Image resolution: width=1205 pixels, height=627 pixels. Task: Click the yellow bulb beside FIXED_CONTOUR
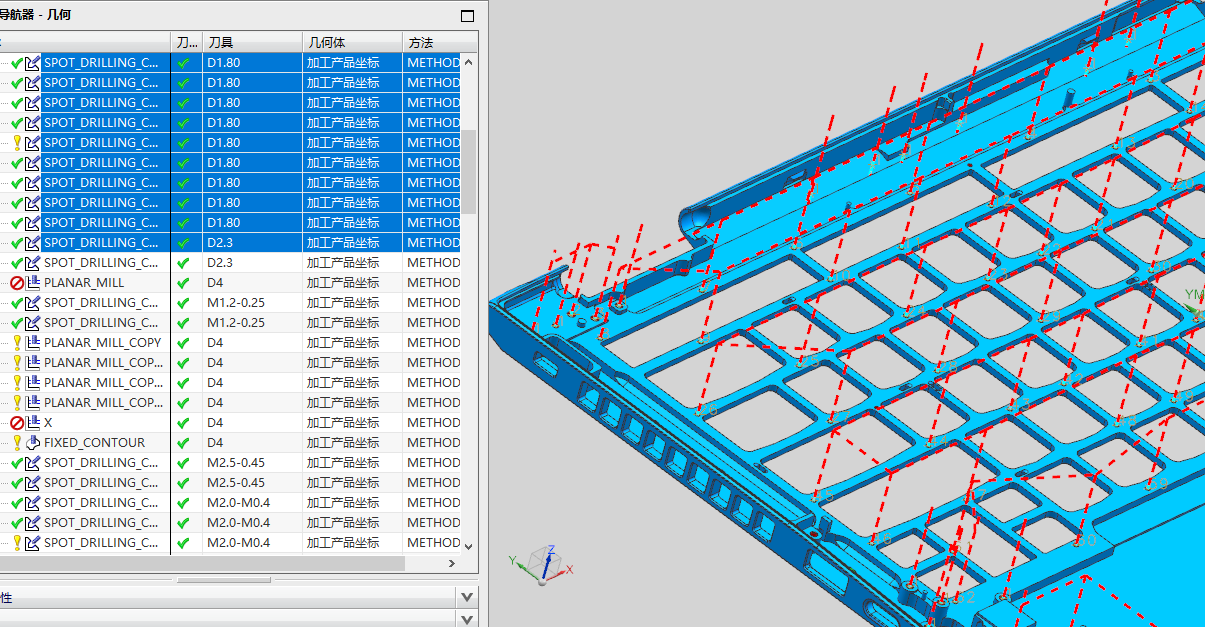pos(17,443)
